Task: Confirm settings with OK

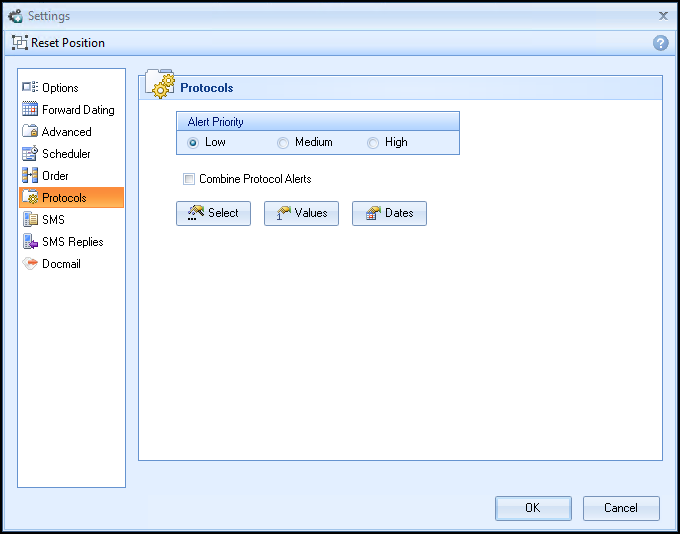Action: click(533, 508)
